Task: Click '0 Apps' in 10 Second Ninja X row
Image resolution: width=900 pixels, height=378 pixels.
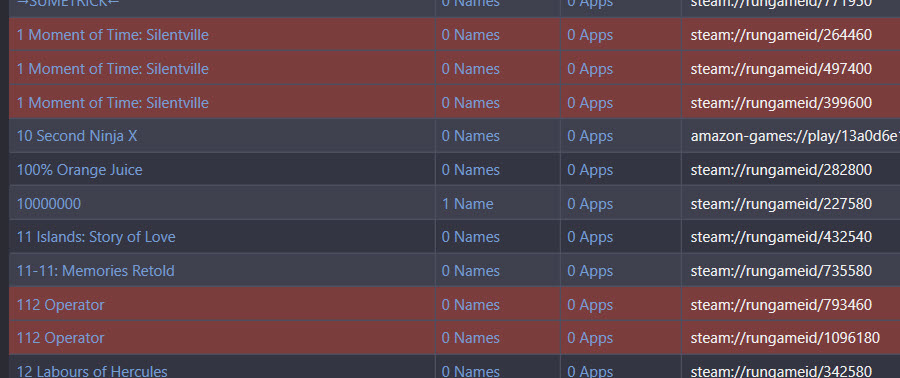Action: point(590,136)
